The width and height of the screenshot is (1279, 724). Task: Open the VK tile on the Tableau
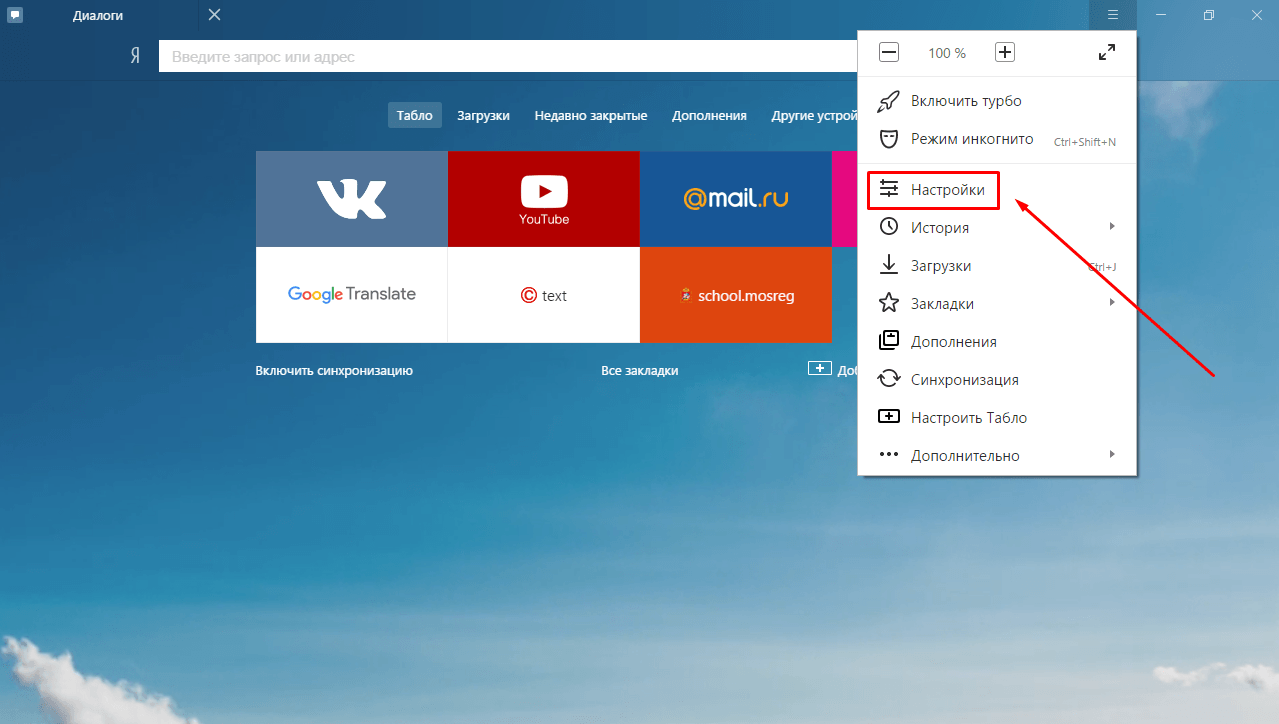(352, 199)
